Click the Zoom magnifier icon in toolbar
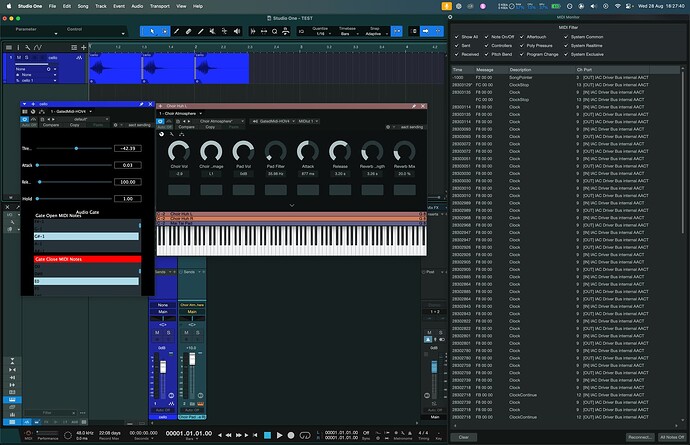Image resolution: width=690 pixels, height=445 pixels. click(275, 31)
